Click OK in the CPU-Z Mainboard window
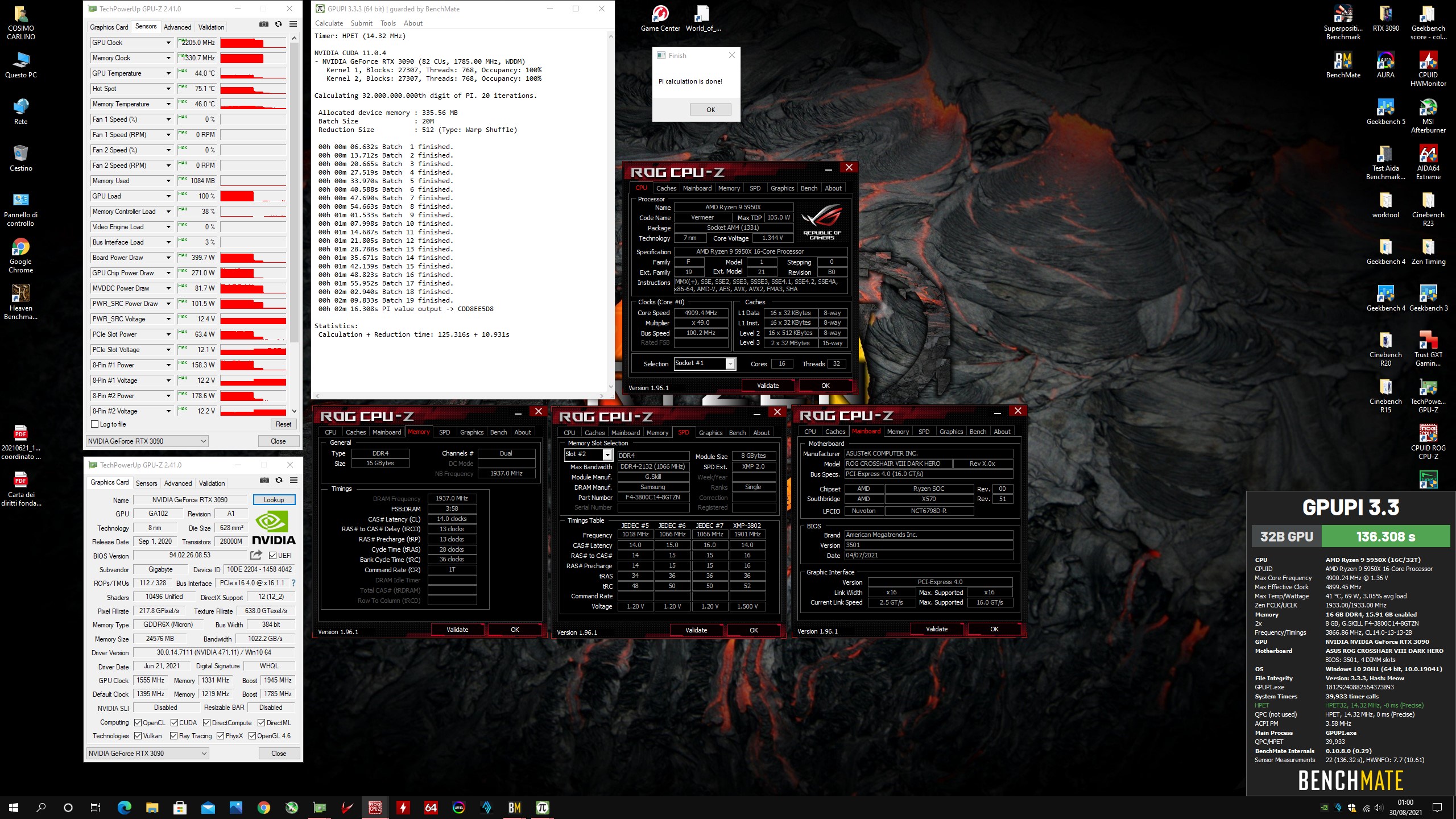 (994, 629)
